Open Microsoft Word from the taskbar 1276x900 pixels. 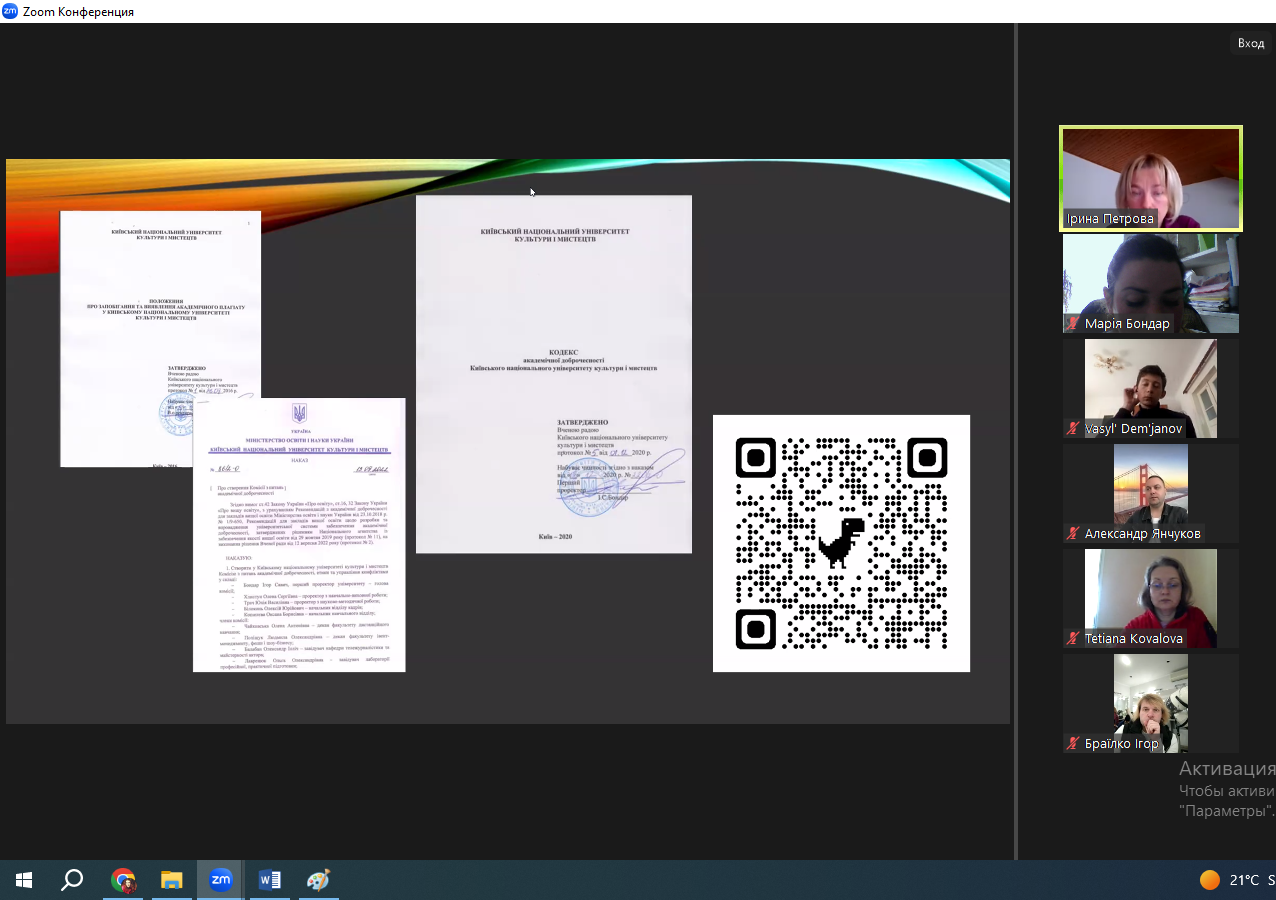tap(270, 880)
